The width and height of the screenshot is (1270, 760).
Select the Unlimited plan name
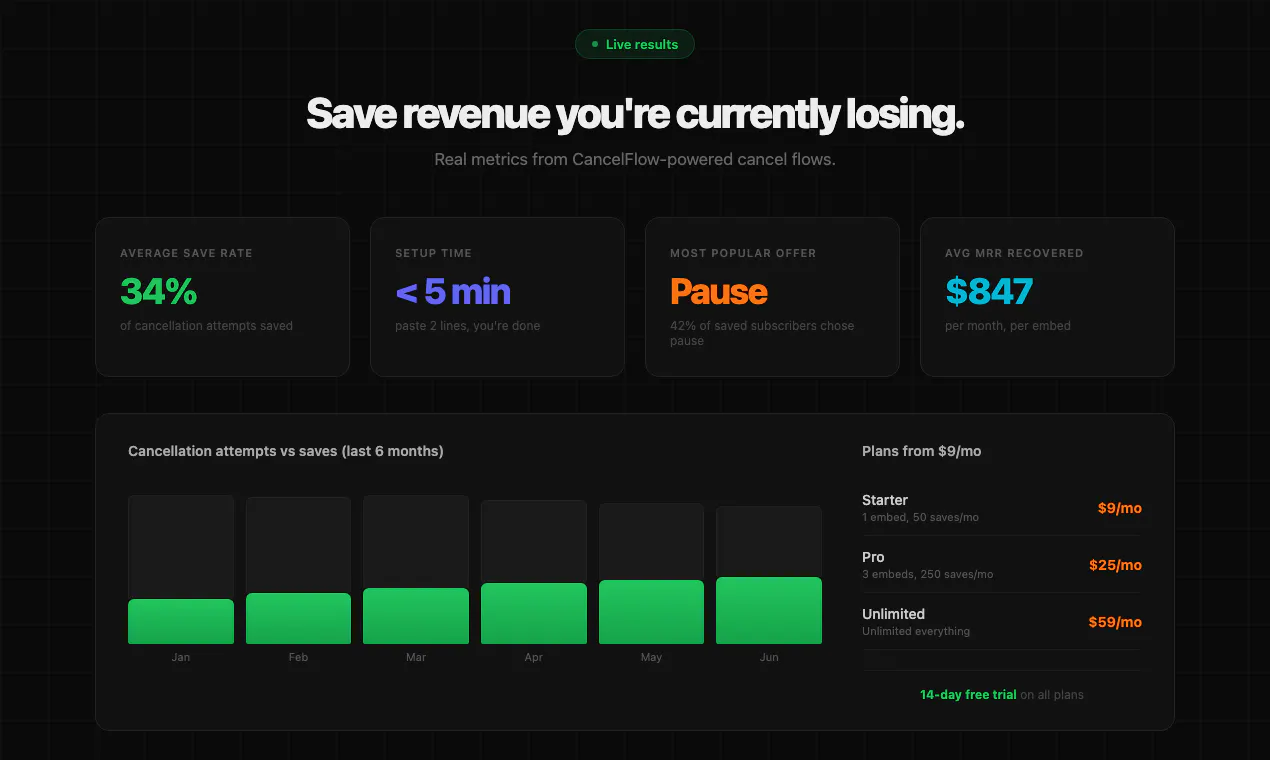click(893, 614)
